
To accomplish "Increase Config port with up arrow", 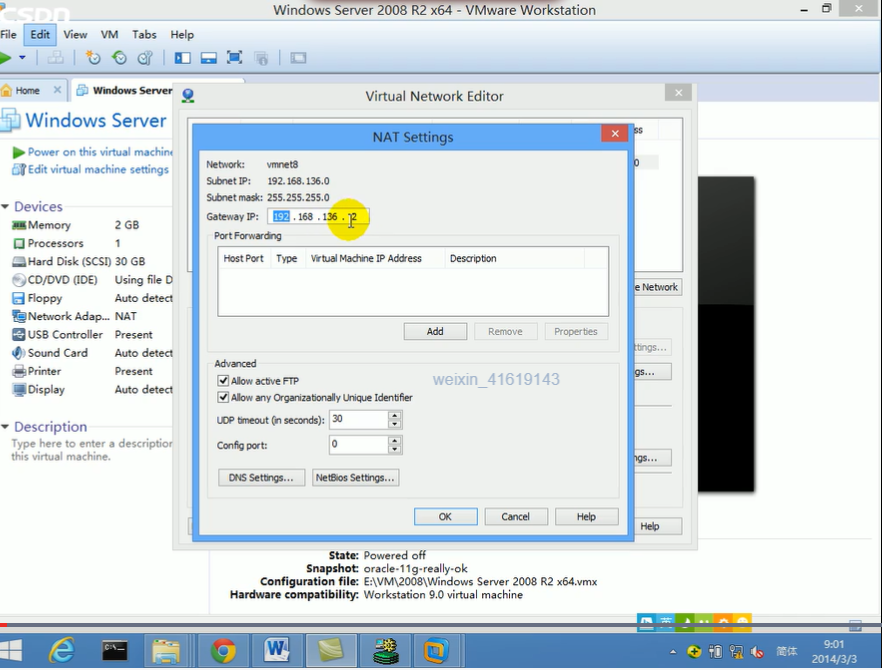I will tap(395, 440).
